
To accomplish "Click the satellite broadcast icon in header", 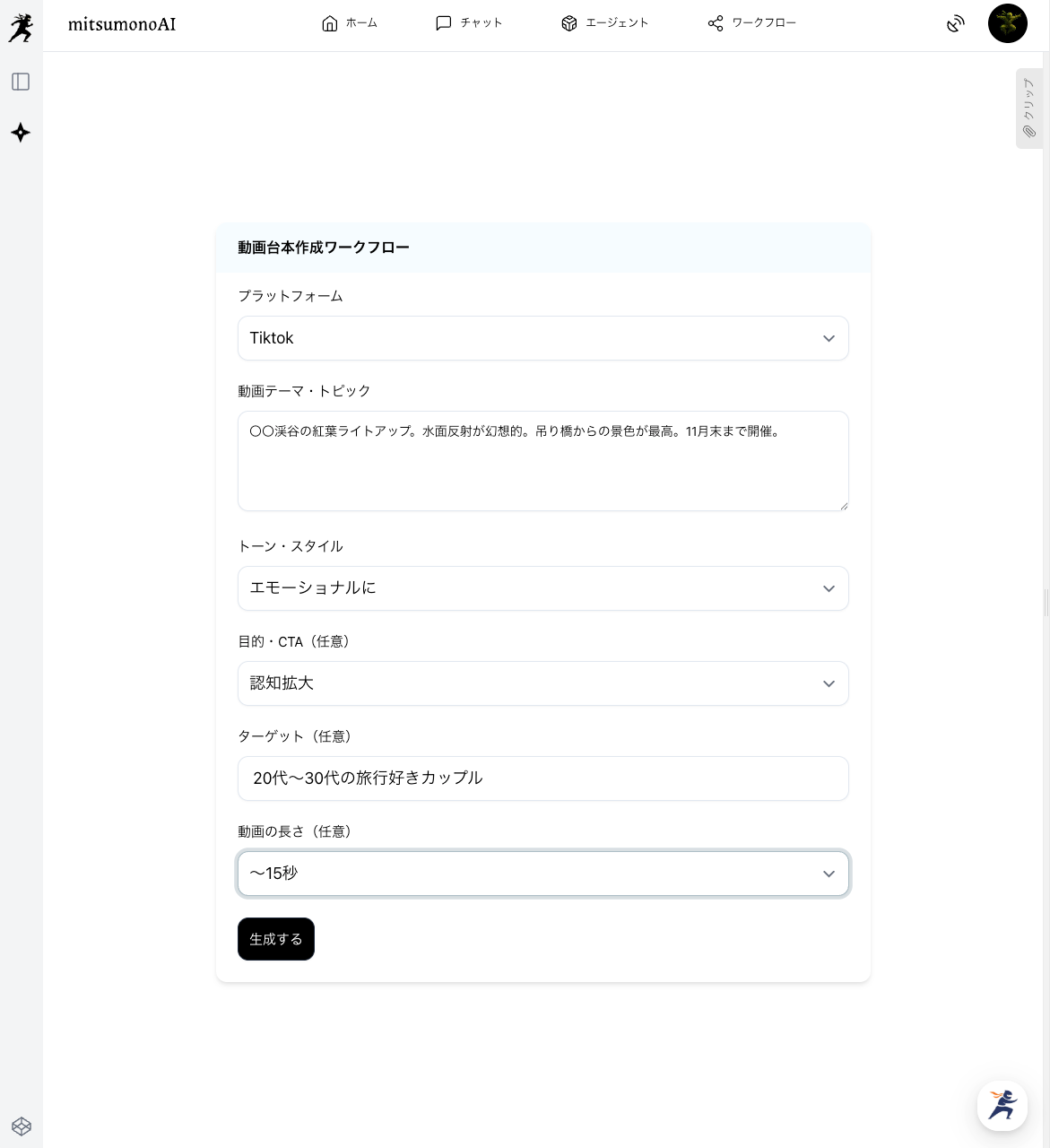I will pos(956,24).
